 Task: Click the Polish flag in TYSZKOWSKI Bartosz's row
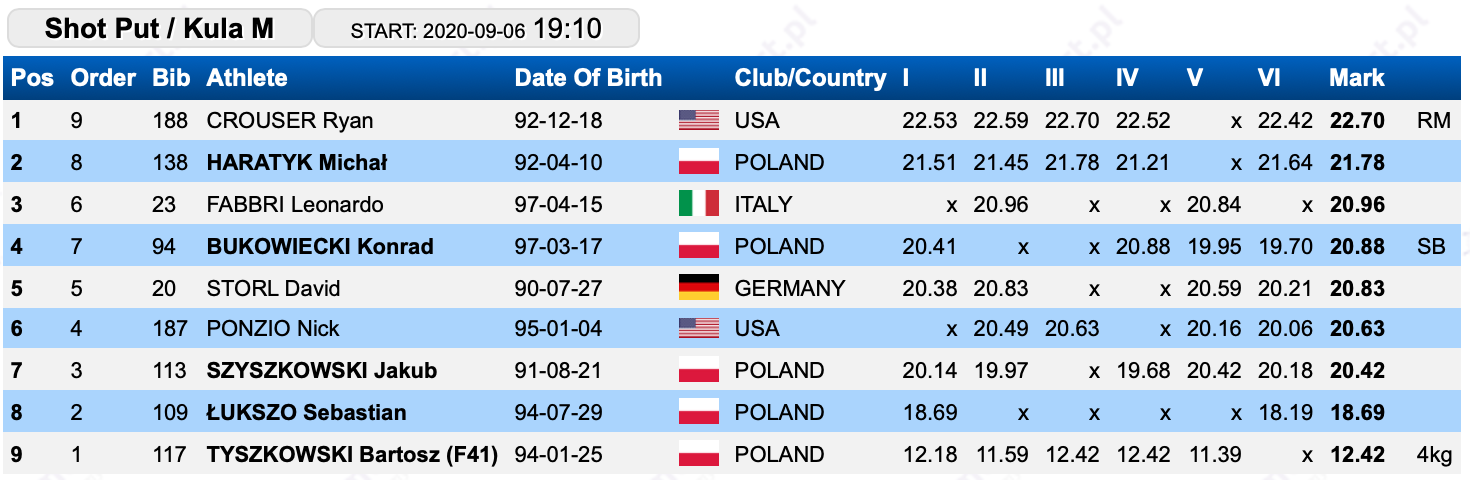(699, 455)
